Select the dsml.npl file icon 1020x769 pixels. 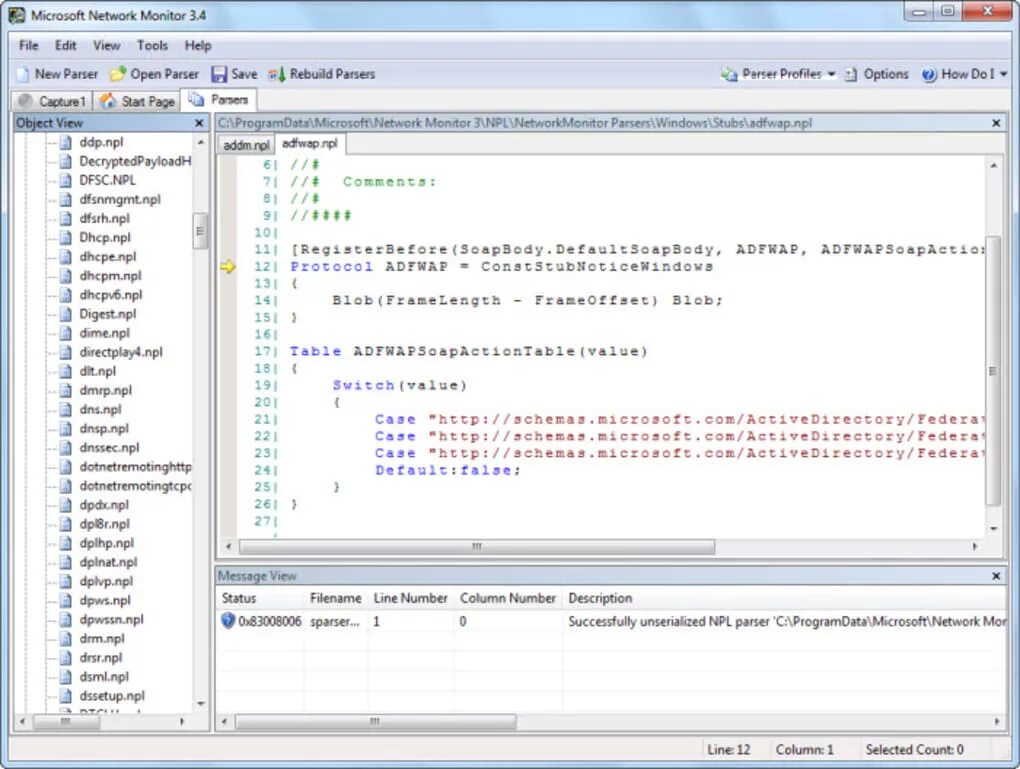[x=66, y=676]
